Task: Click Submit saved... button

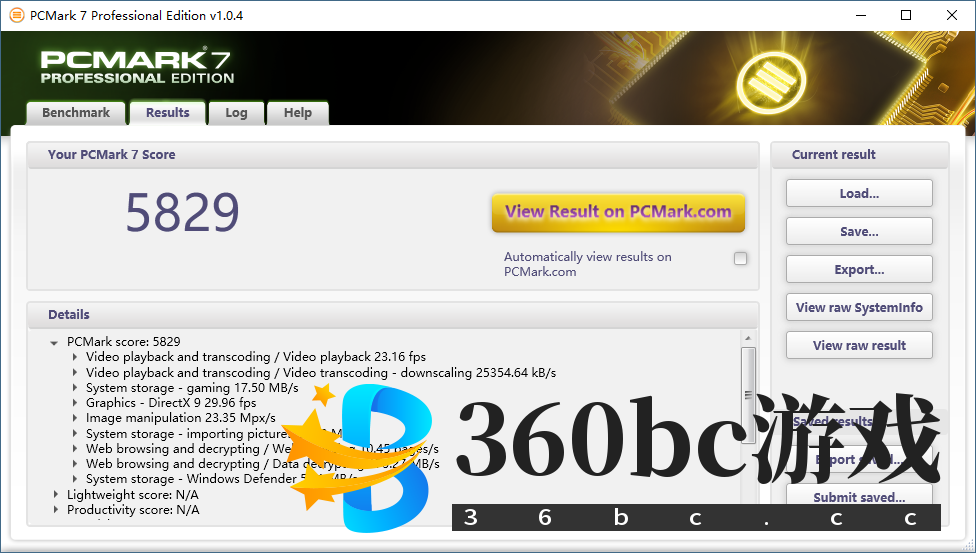Action: click(x=859, y=497)
